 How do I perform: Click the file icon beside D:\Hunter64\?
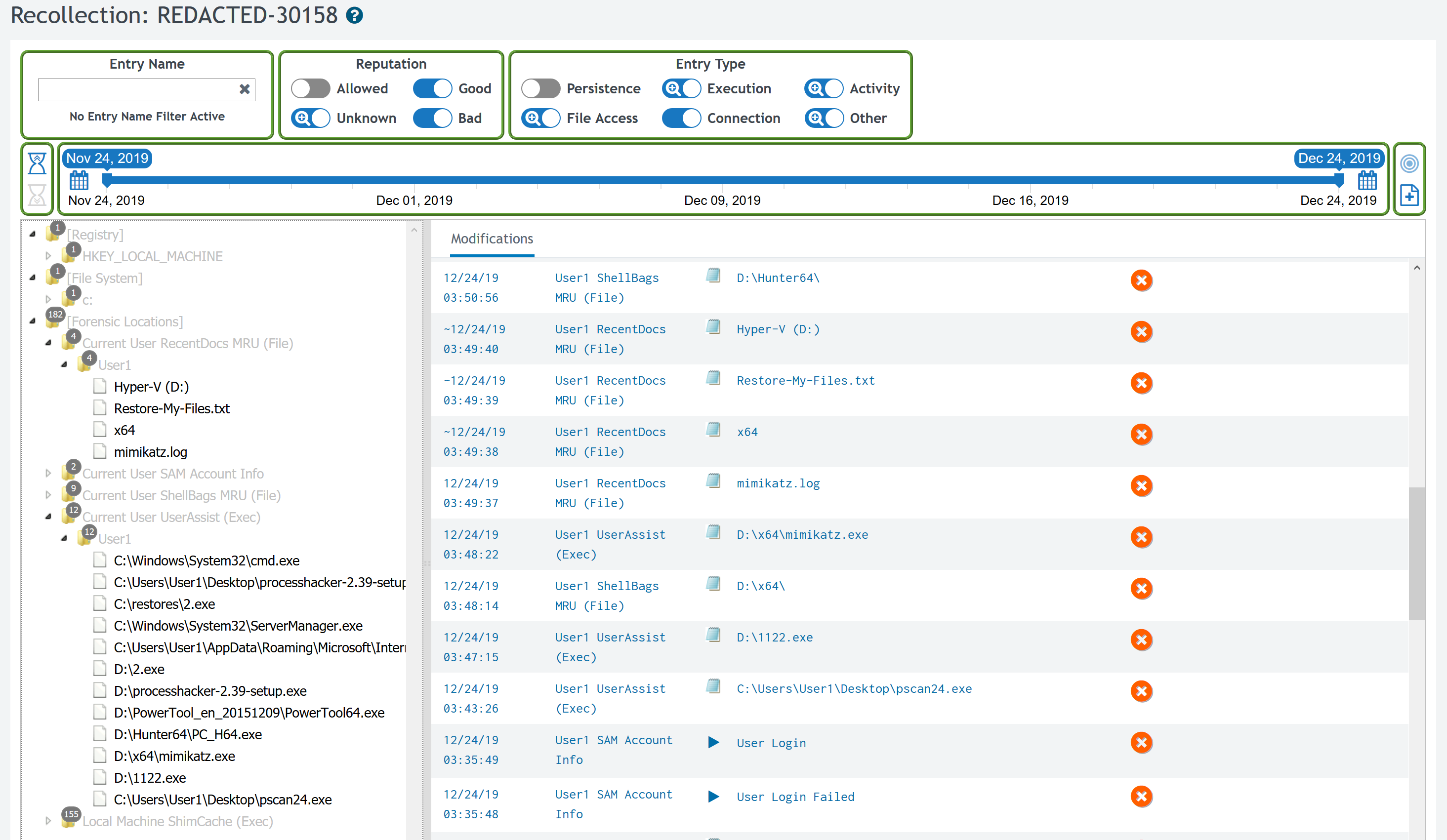point(713,276)
